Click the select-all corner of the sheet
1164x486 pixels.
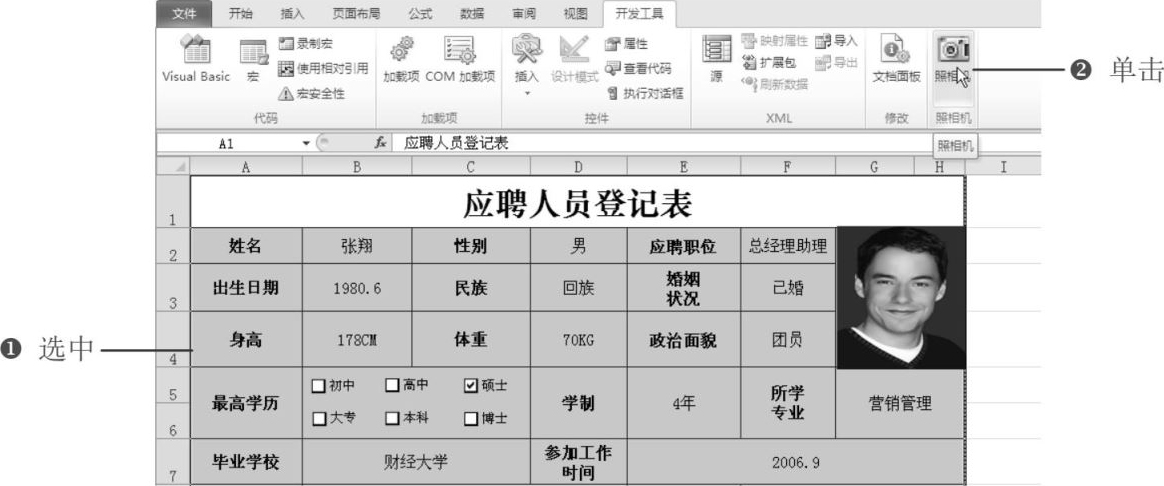173,168
